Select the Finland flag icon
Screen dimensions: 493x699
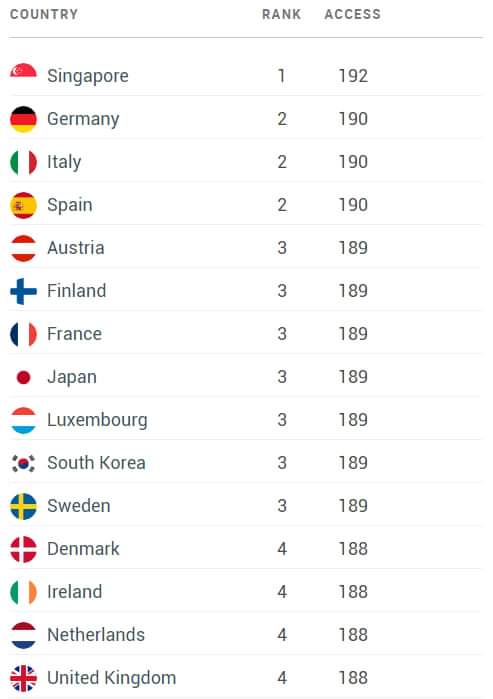[23, 291]
